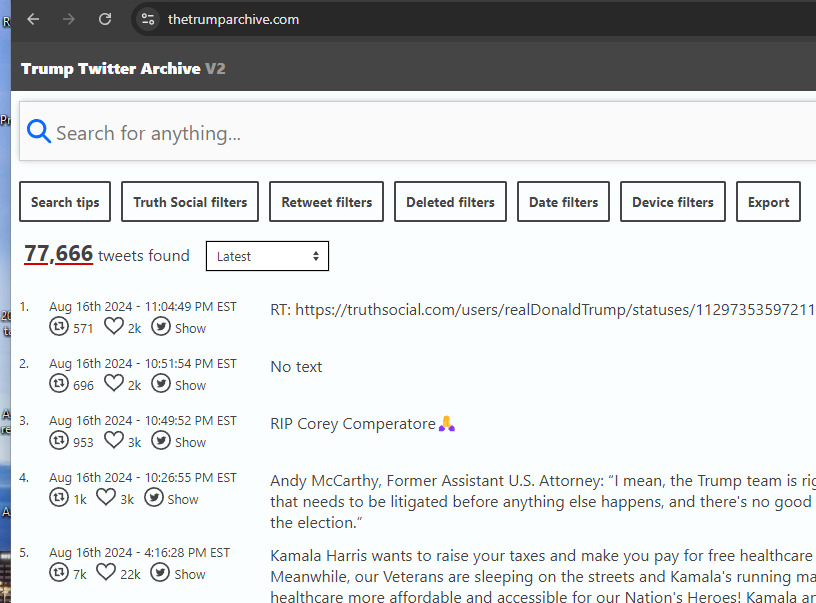Click heart icon on the 4:16:28 PM tweet
Screen dimensions: 816x603
(106, 572)
